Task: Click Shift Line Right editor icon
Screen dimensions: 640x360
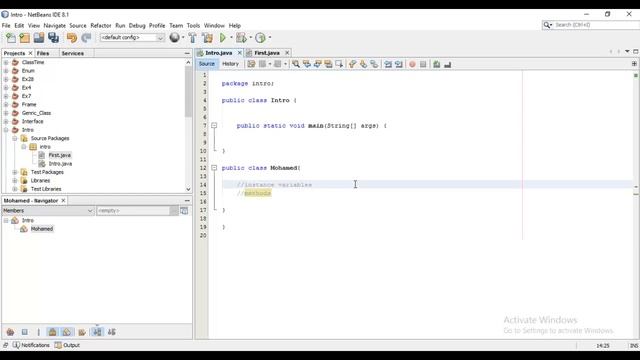Action: point(398,64)
